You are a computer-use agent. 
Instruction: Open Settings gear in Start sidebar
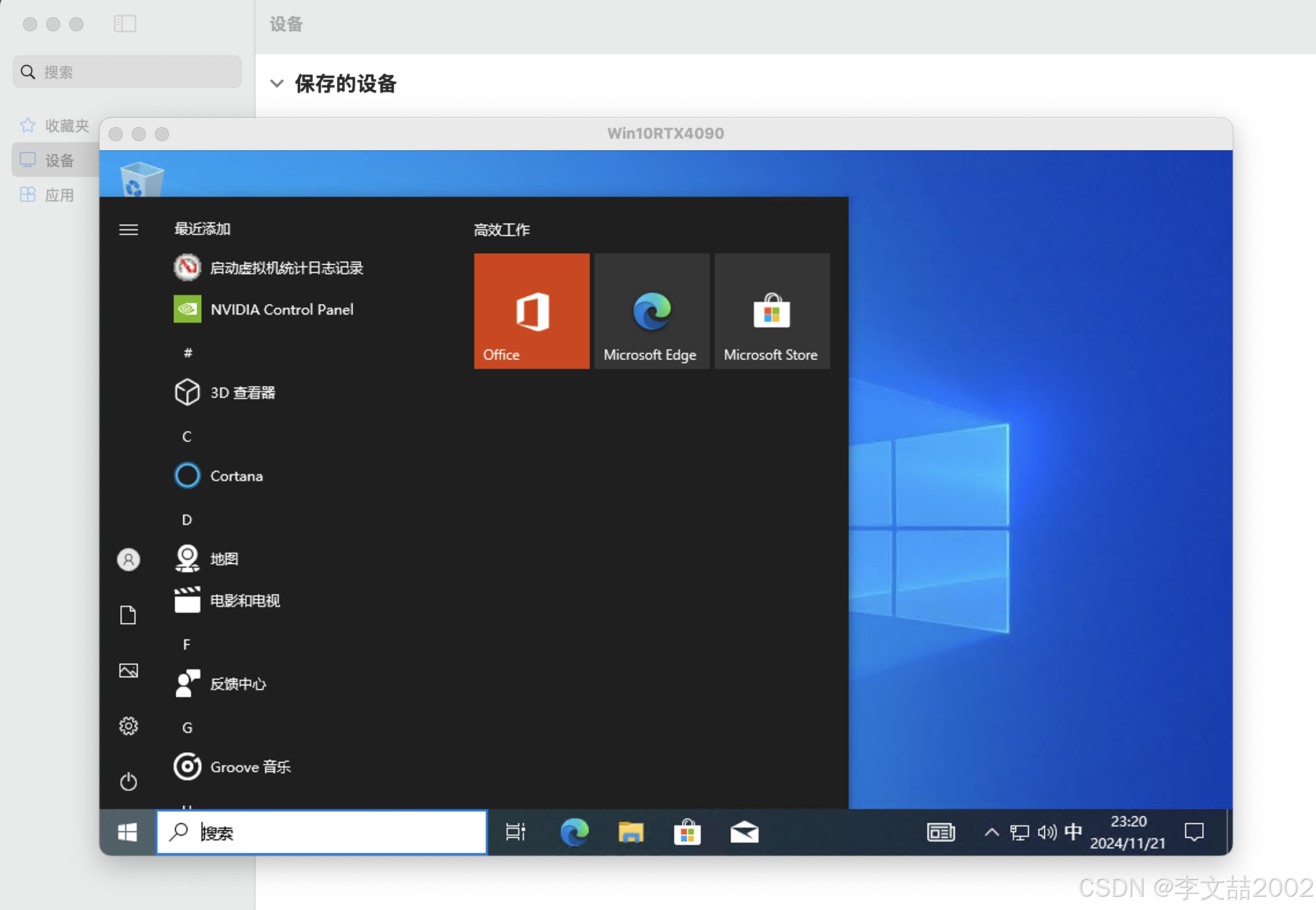(x=128, y=726)
